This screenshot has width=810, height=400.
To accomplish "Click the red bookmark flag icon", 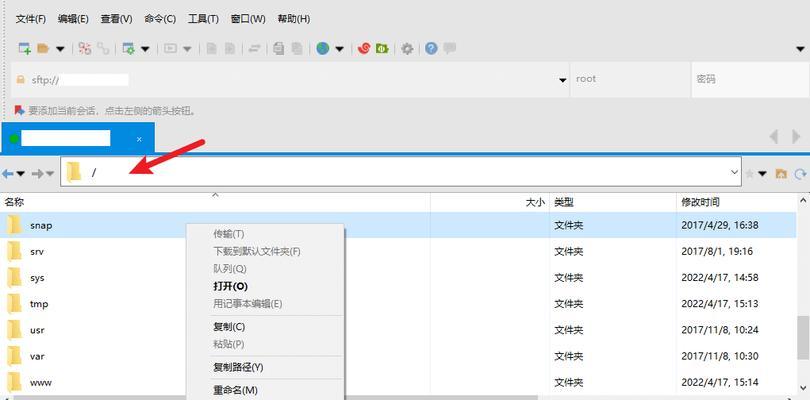I will [x=20, y=110].
